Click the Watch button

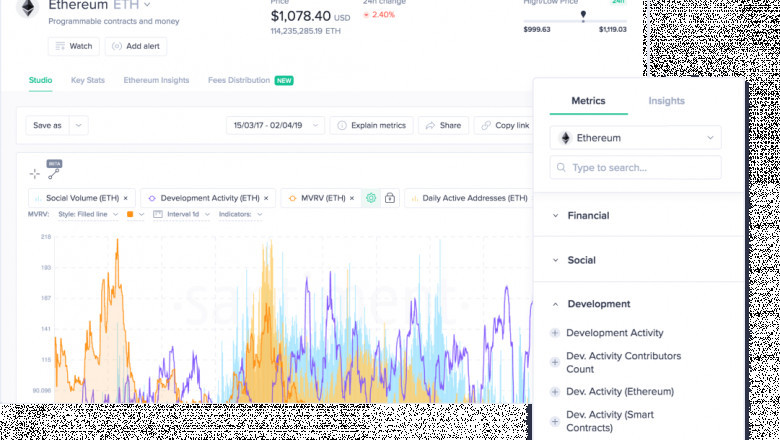[74, 46]
